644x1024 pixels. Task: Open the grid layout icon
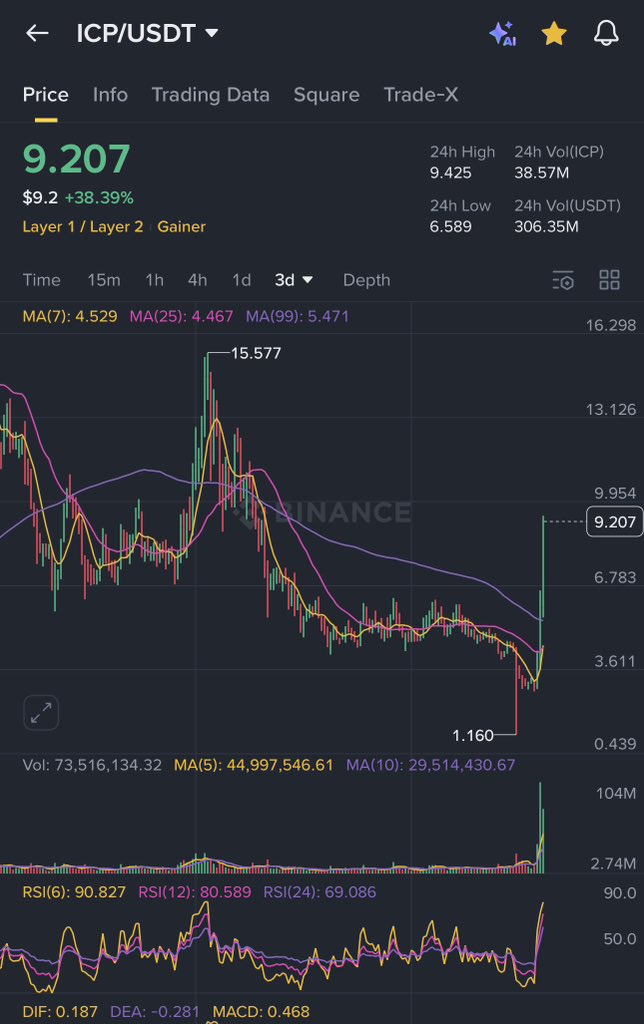tap(609, 280)
